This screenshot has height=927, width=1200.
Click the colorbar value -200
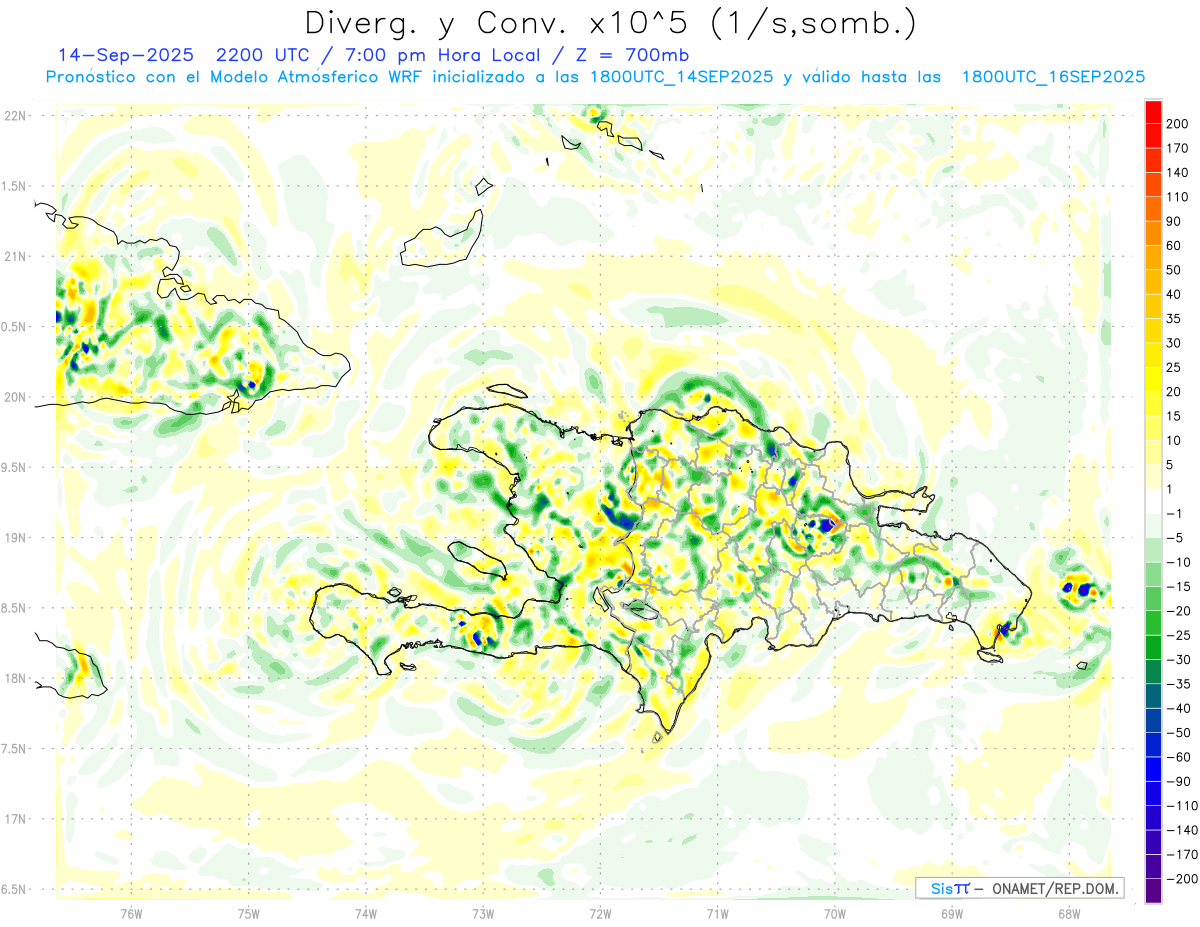(1181, 879)
